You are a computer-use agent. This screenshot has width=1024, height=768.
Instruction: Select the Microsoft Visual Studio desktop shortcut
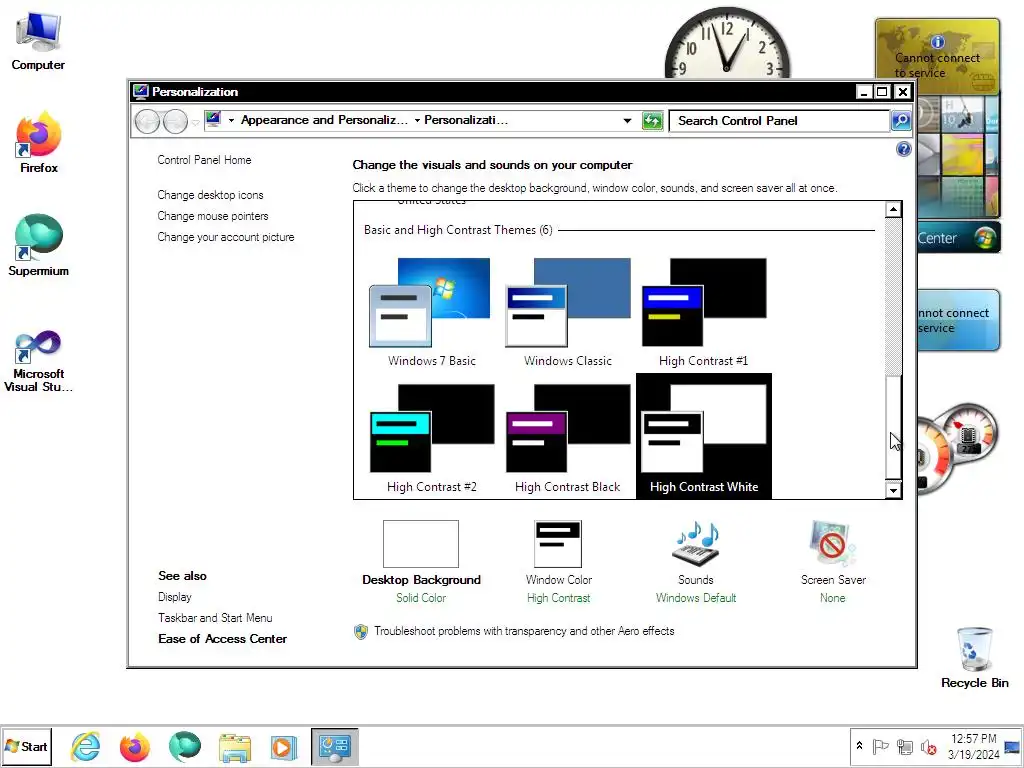(x=39, y=360)
